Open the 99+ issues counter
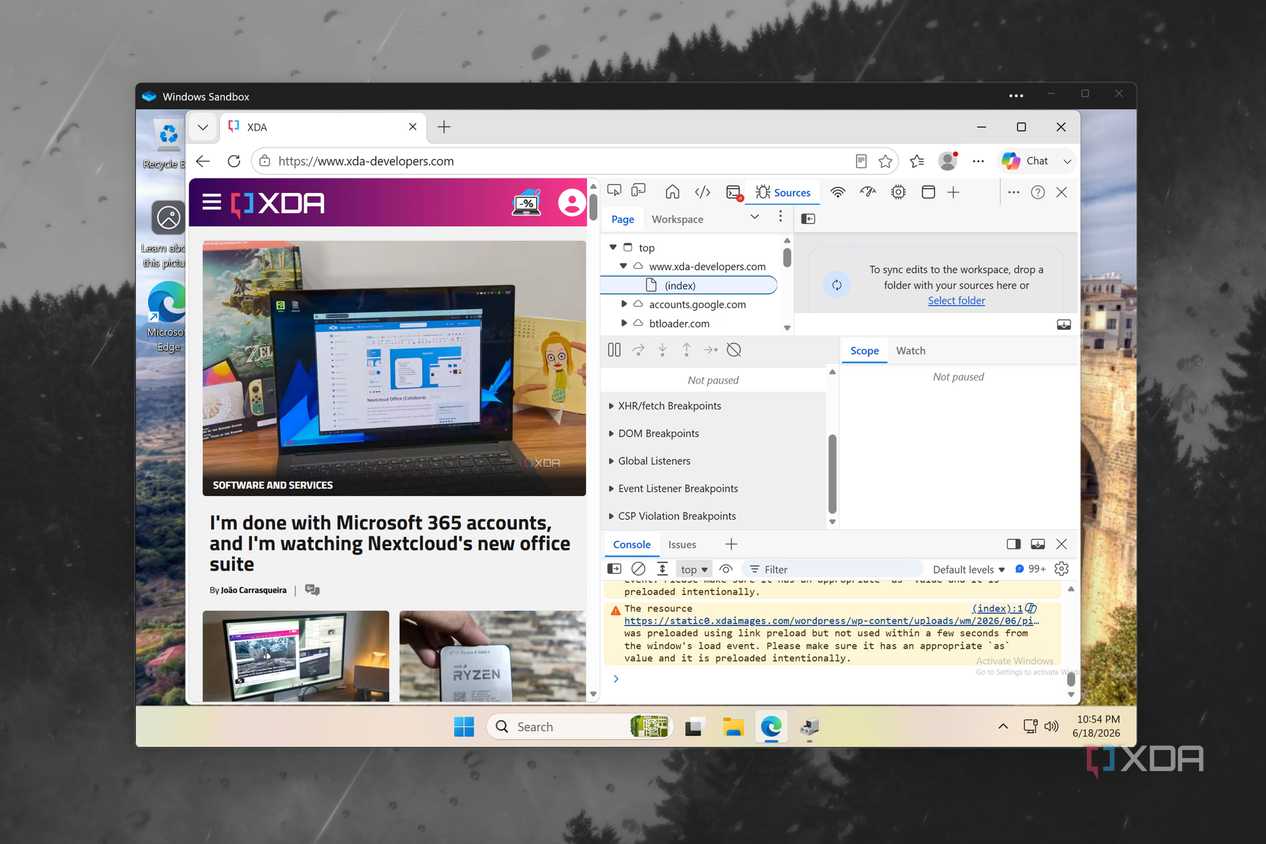Viewport: 1266px width, 844px height. pos(1030,569)
